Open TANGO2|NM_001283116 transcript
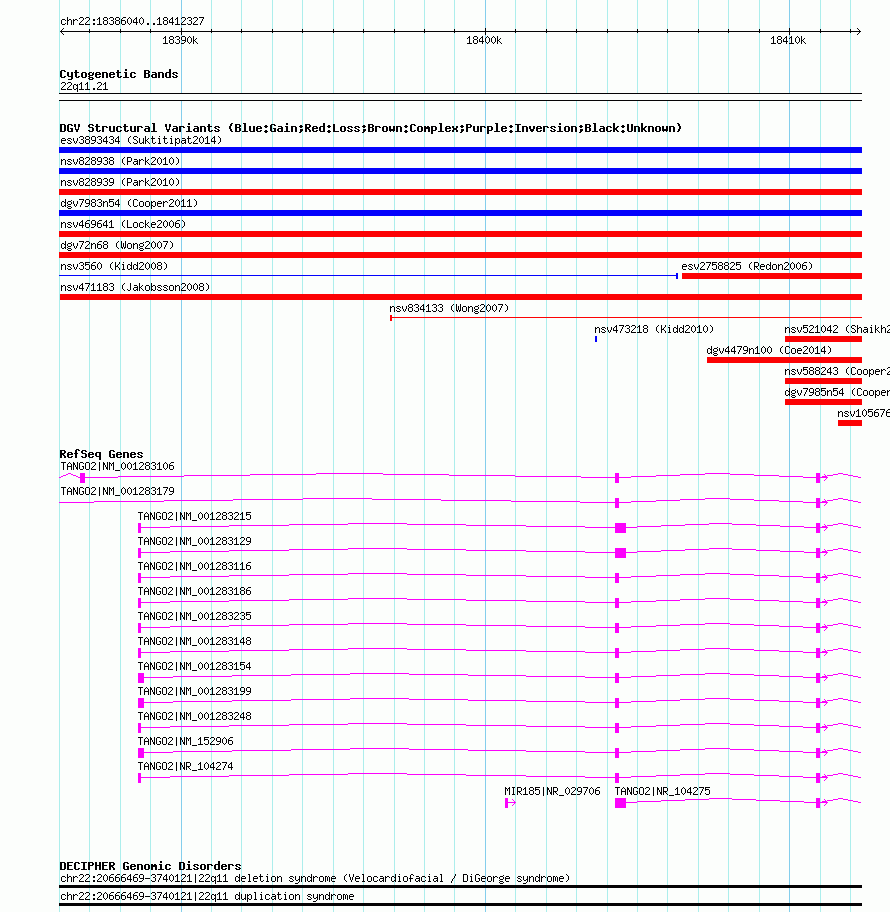Image resolution: width=890 pixels, height=912 pixels. (x=194, y=566)
